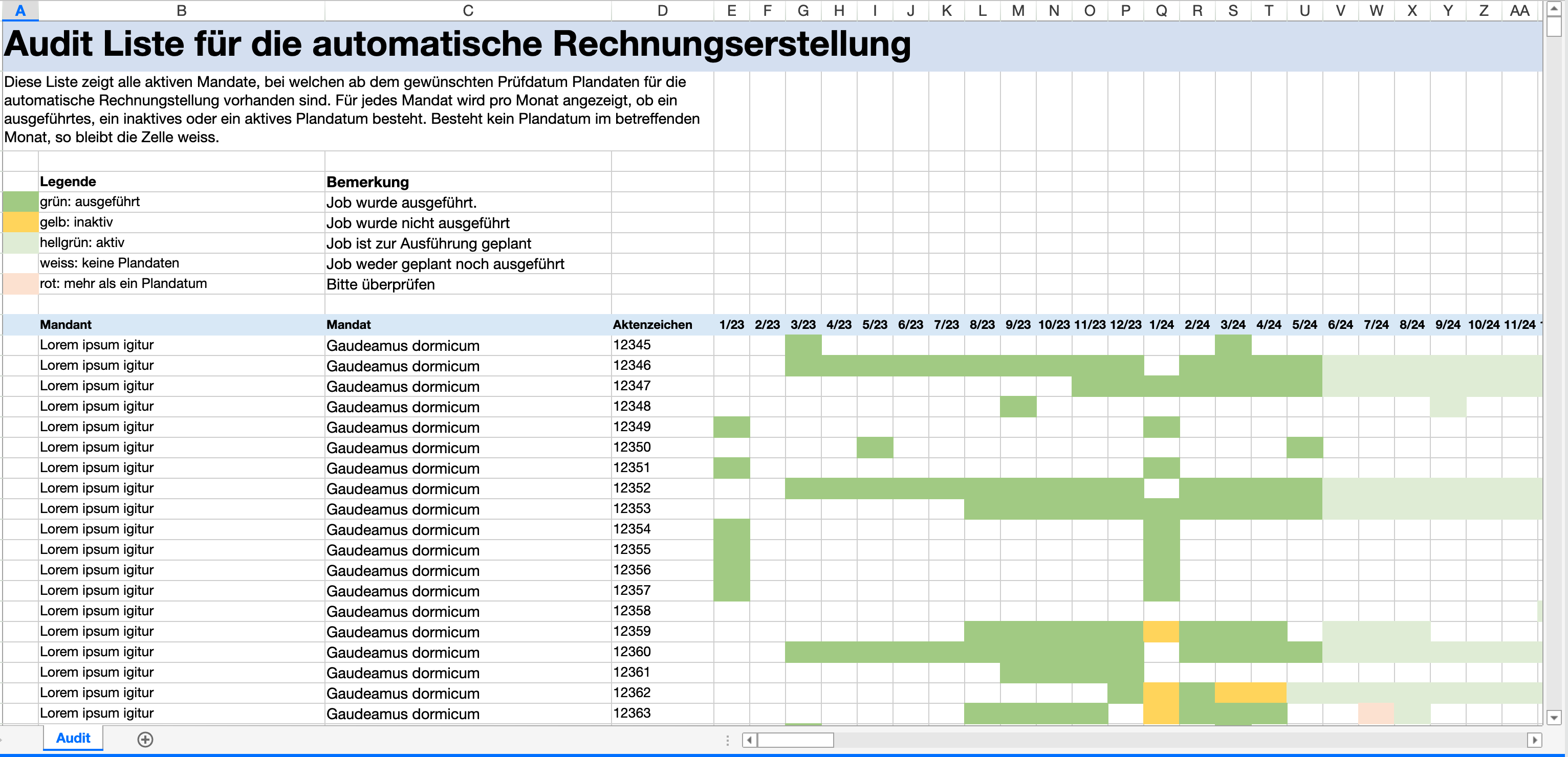1568x757 pixels.
Task: Click the vertical scrollbar thumb
Action: pyautogui.click(x=1554, y=28)
